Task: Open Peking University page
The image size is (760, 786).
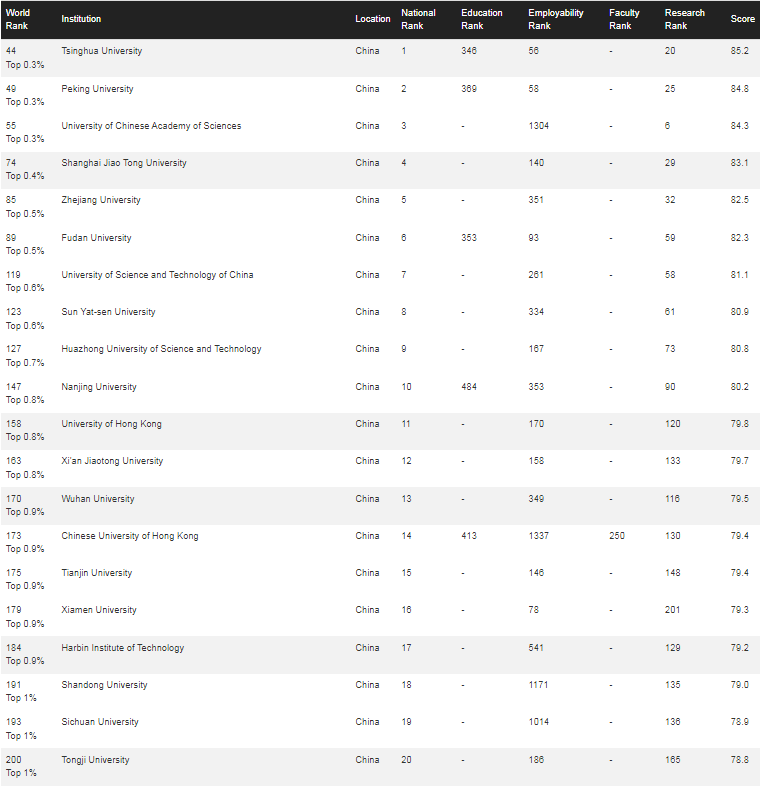Action: (x=97, y=89)
